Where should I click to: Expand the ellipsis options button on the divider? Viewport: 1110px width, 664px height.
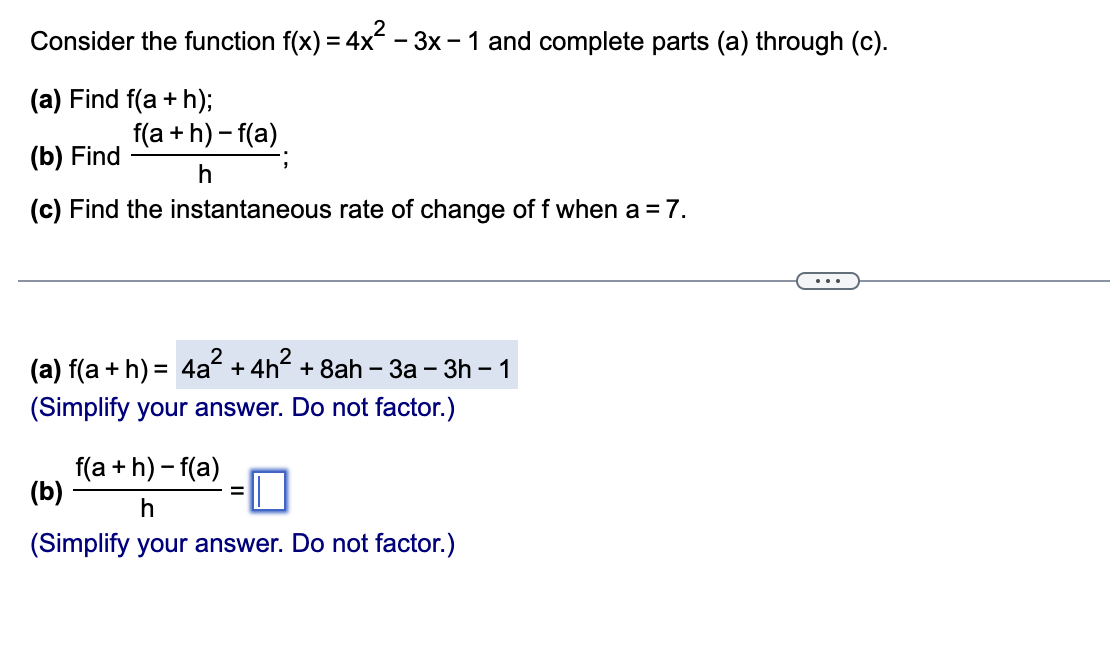829,280
